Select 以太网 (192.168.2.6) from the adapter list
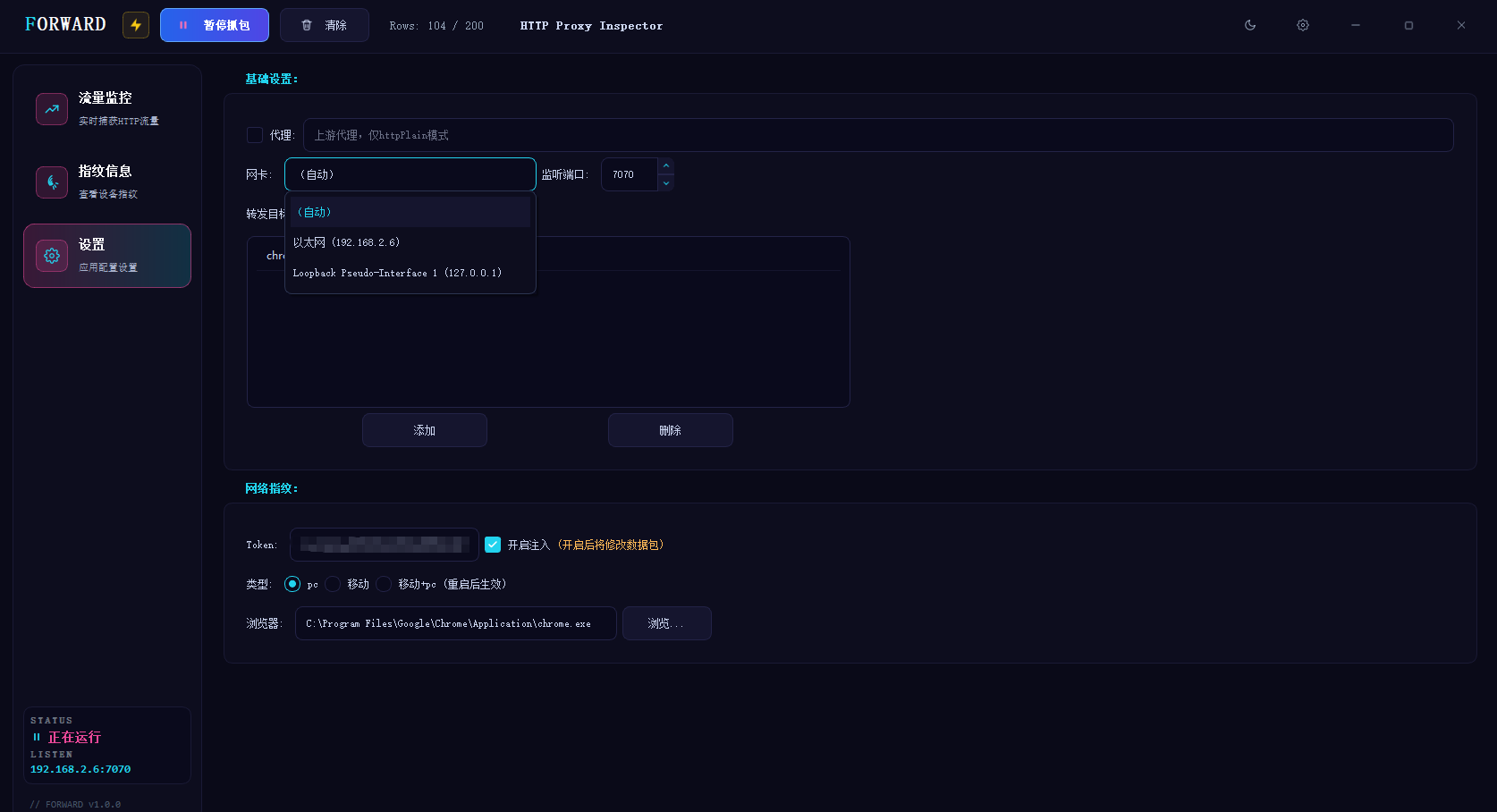The height and width of the screenshot is (812, 1497). pos(410,242)
